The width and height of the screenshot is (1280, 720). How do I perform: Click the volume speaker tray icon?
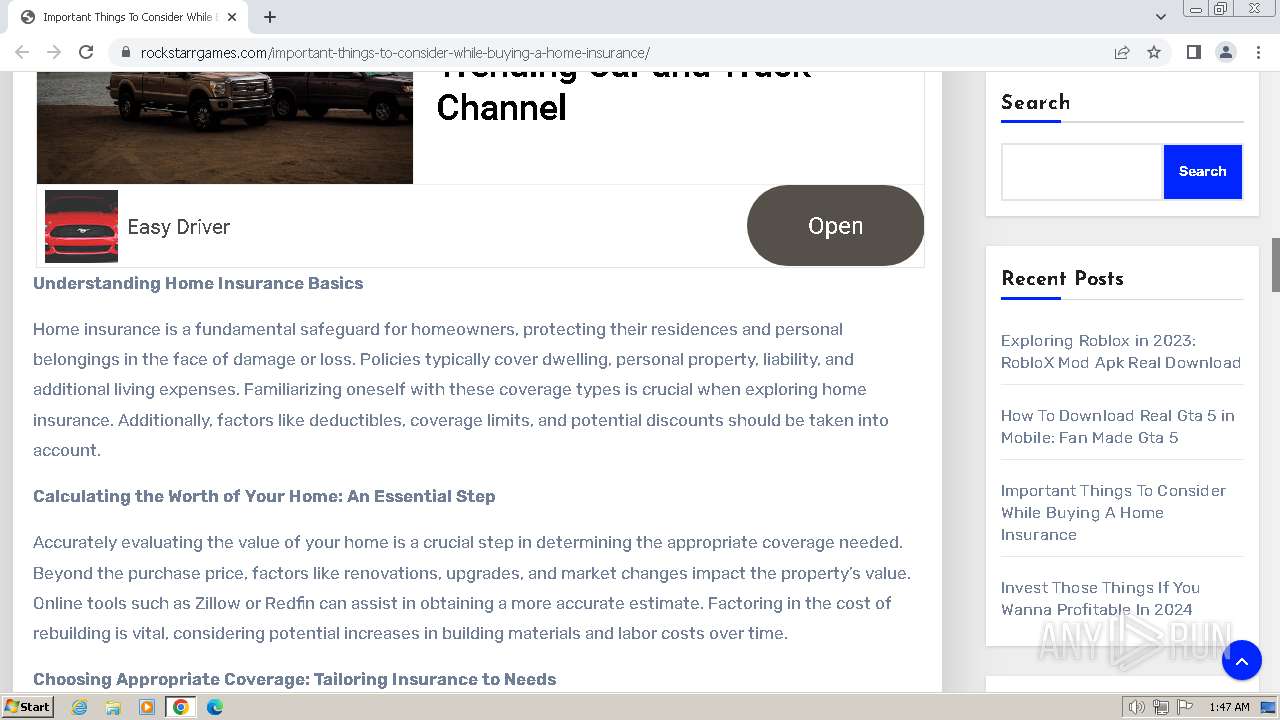pyautogui.click(x=1137, y=707)
